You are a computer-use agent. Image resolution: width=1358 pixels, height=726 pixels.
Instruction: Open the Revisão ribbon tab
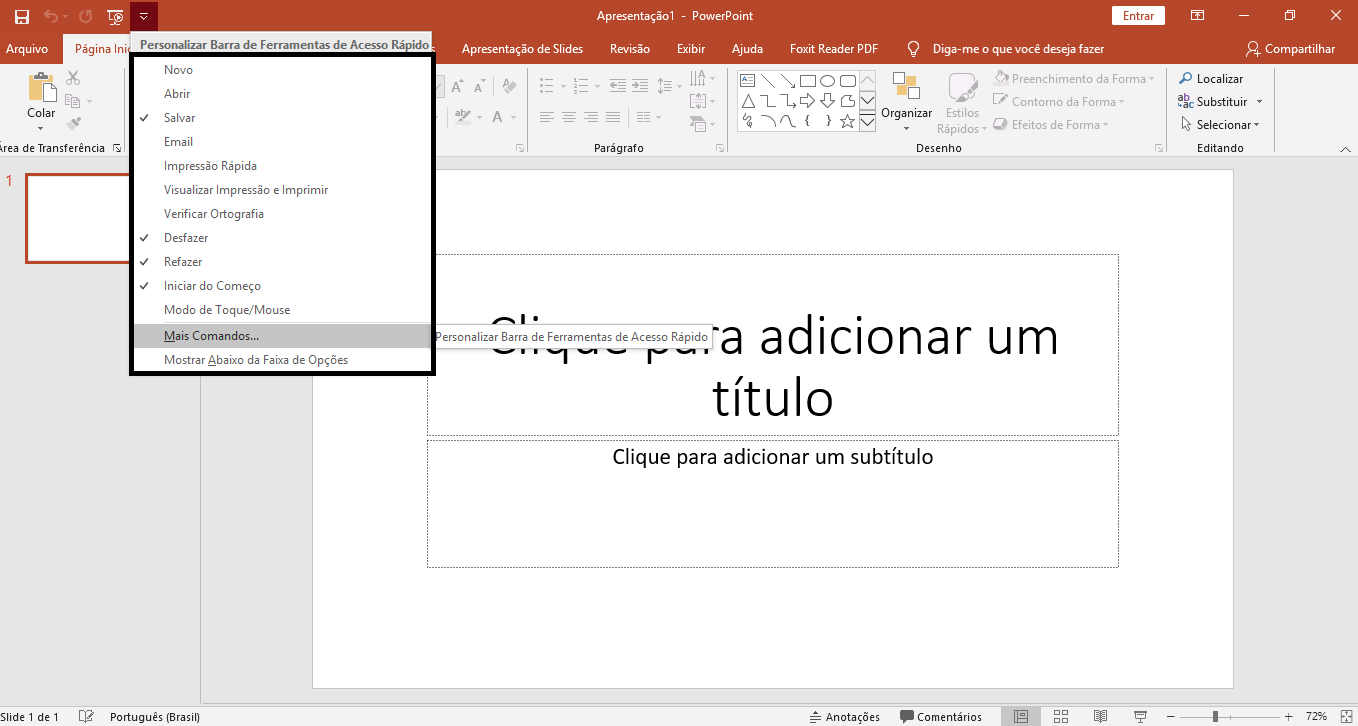pos(629,49)
